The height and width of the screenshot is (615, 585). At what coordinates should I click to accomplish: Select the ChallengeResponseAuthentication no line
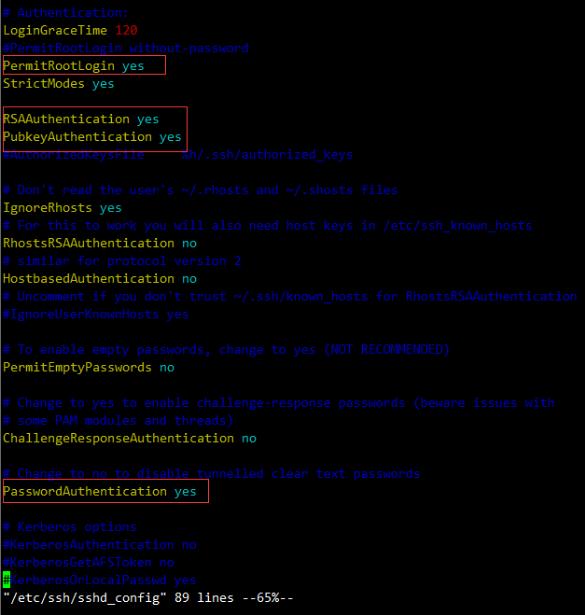(129, 439)
